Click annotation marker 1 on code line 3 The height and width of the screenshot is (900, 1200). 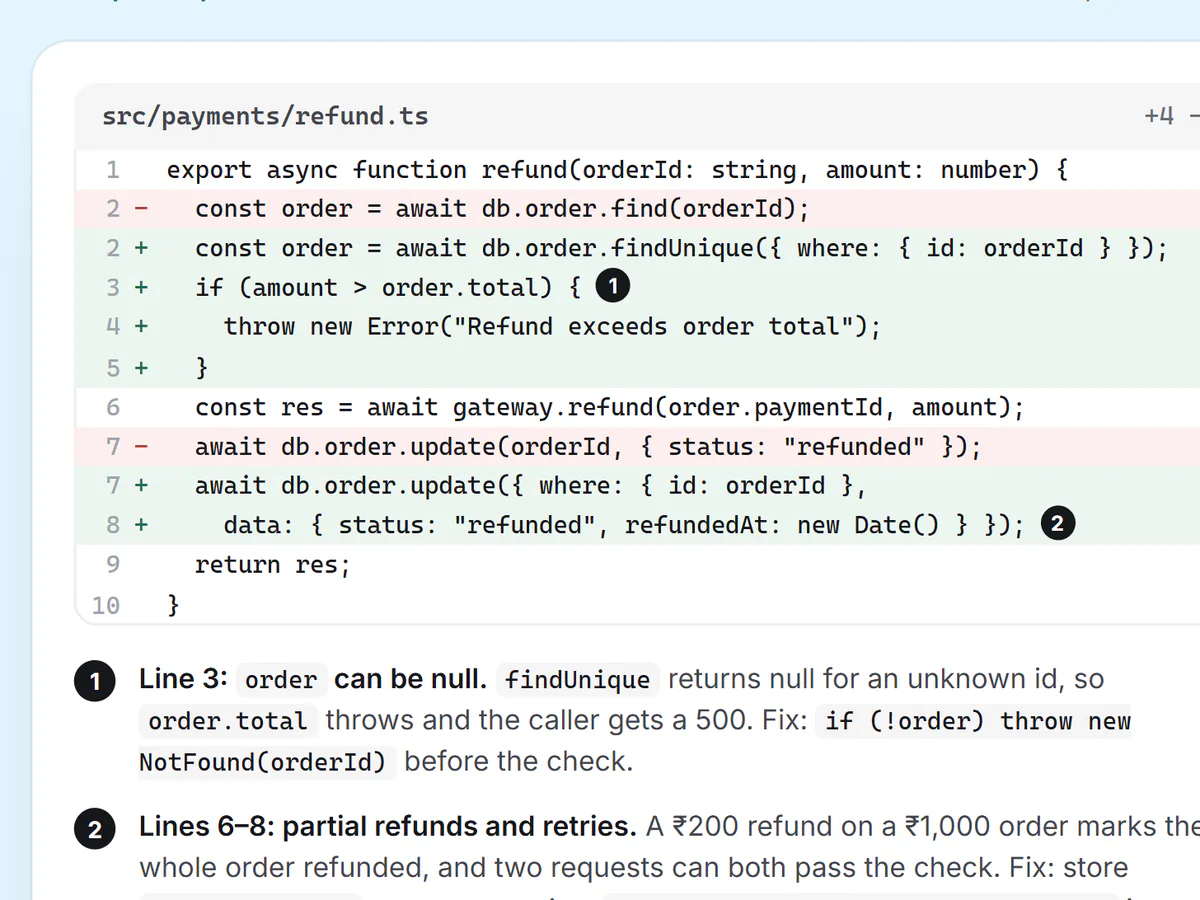click(613, 287)
